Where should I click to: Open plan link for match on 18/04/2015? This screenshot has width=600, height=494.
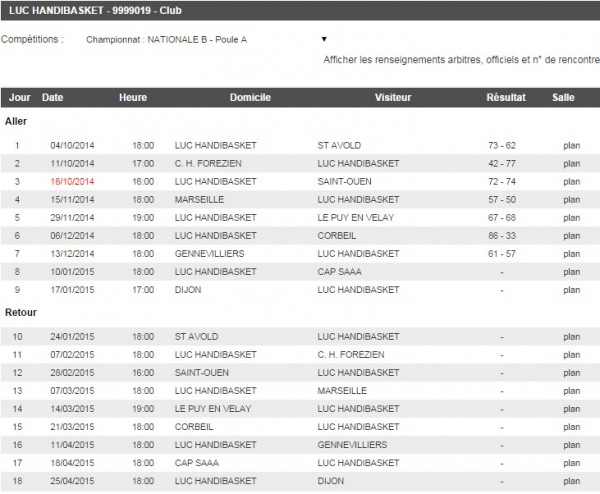571,463
